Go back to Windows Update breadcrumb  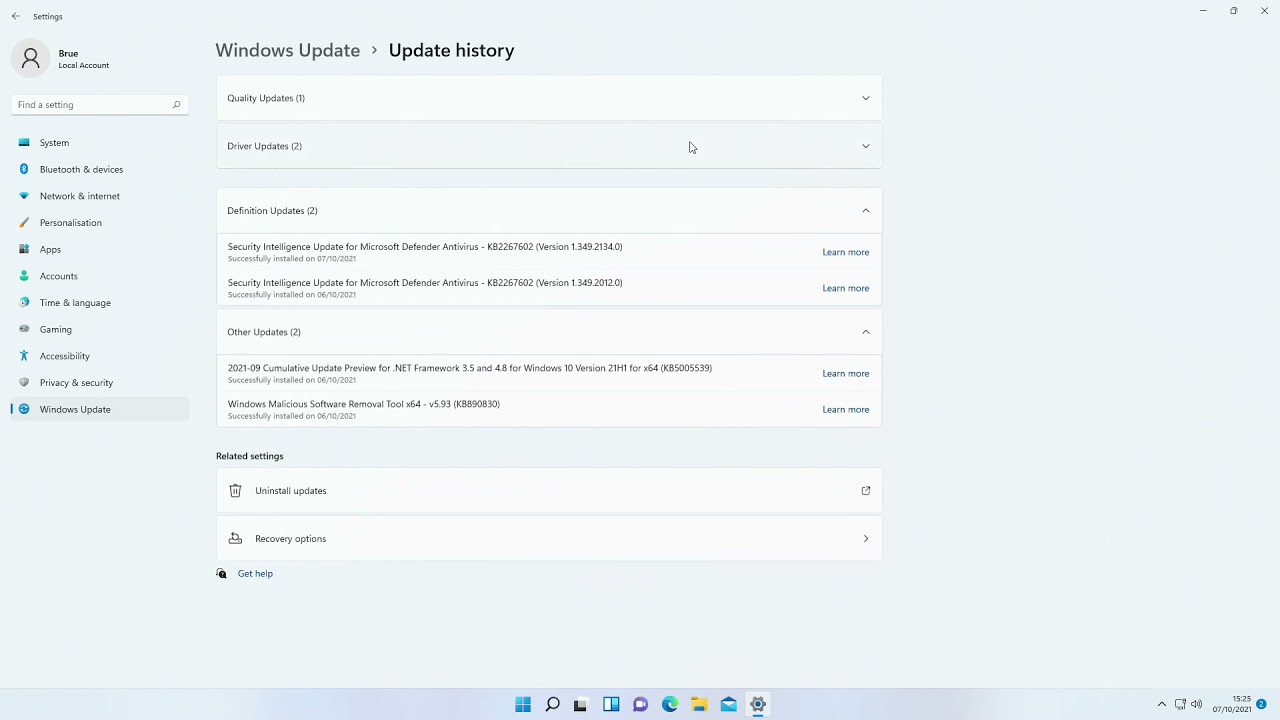[288, 50]
